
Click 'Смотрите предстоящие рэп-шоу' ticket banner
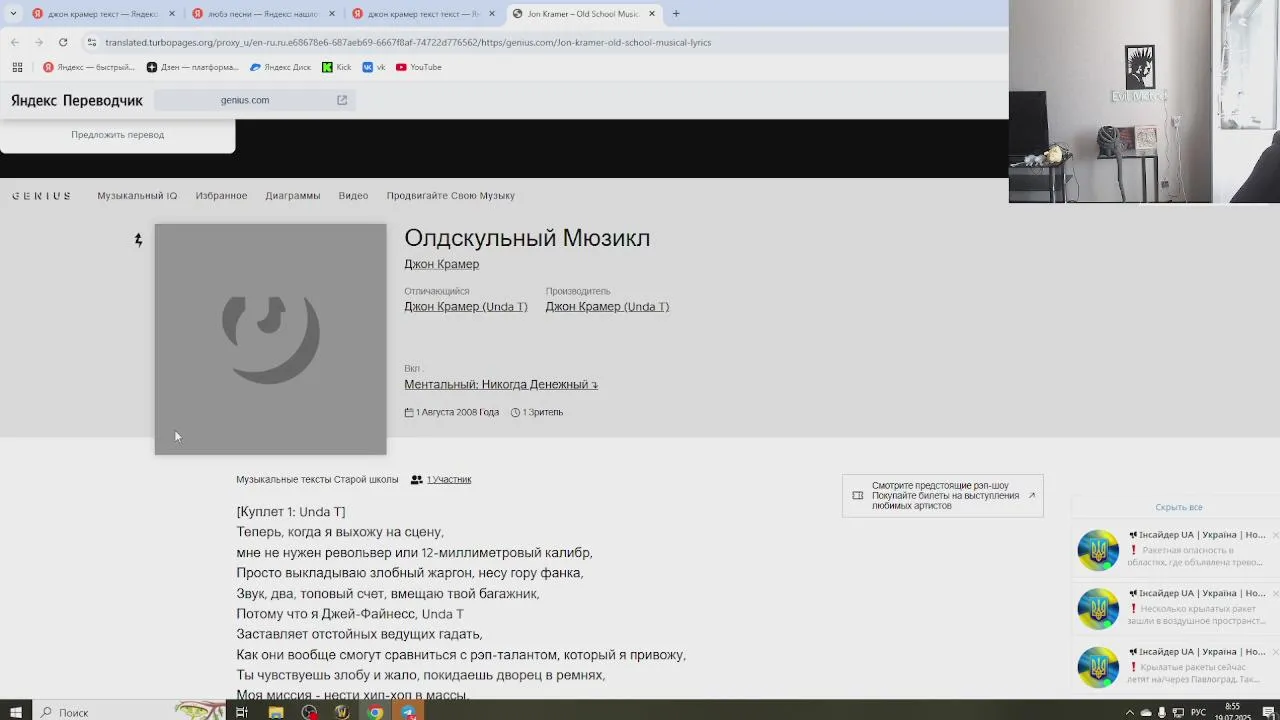pyautogui.click(x=943, y=496)
